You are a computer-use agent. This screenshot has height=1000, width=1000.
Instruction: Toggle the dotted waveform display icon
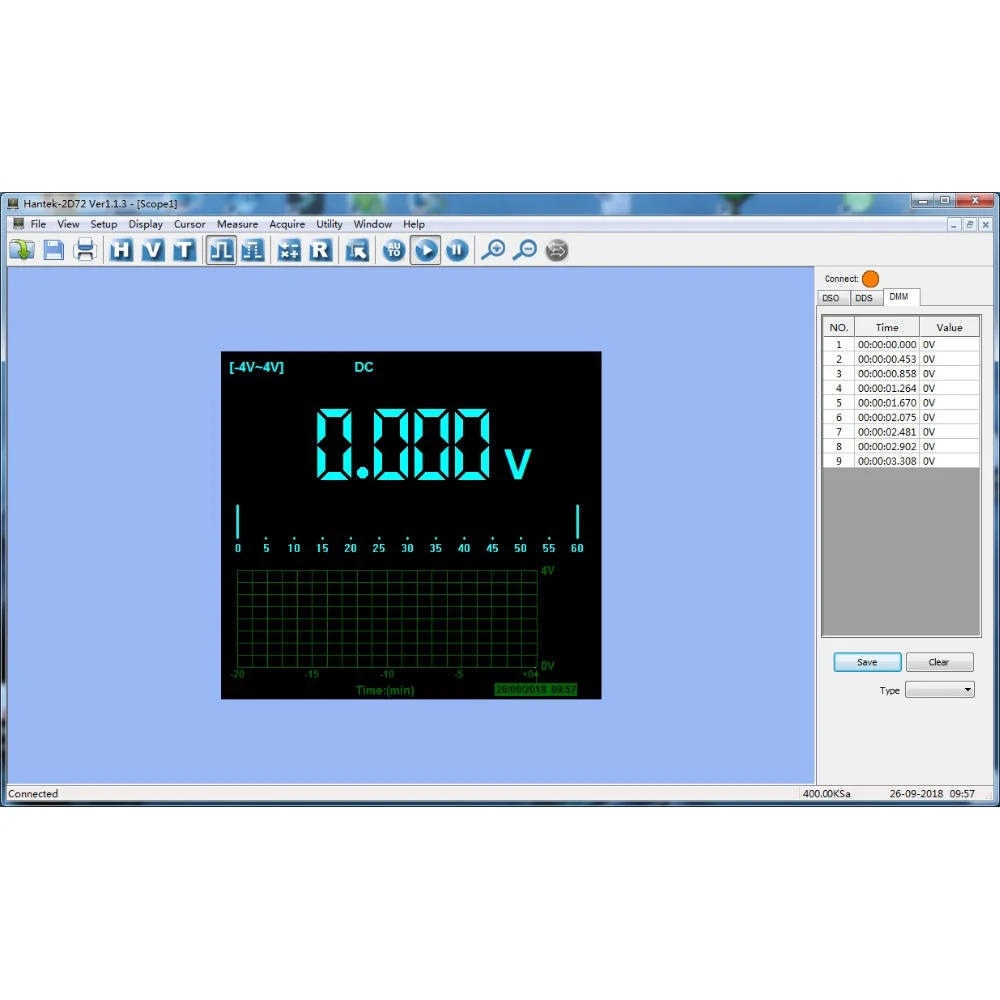click(x=253, y=249)
